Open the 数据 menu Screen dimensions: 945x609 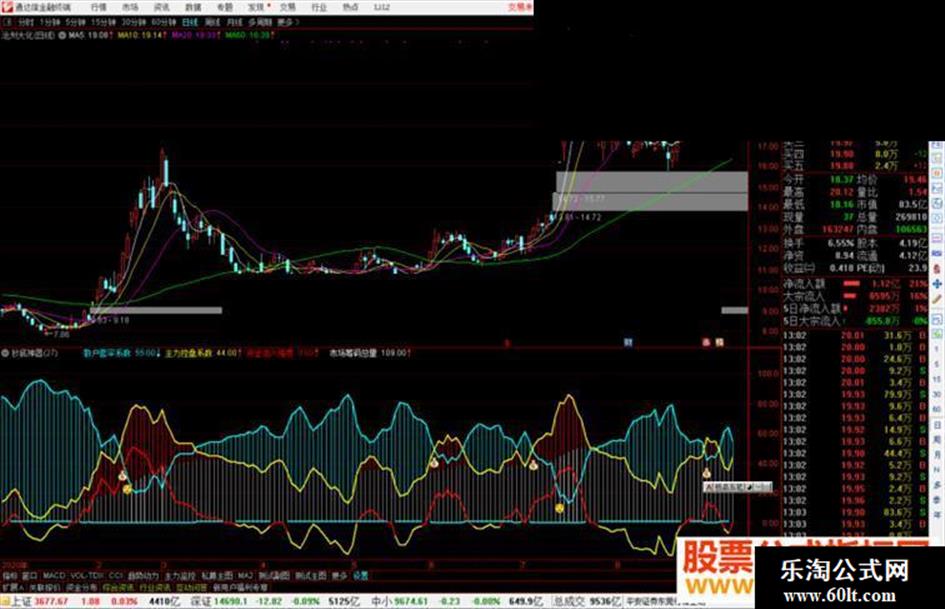[x=192, y=7]
